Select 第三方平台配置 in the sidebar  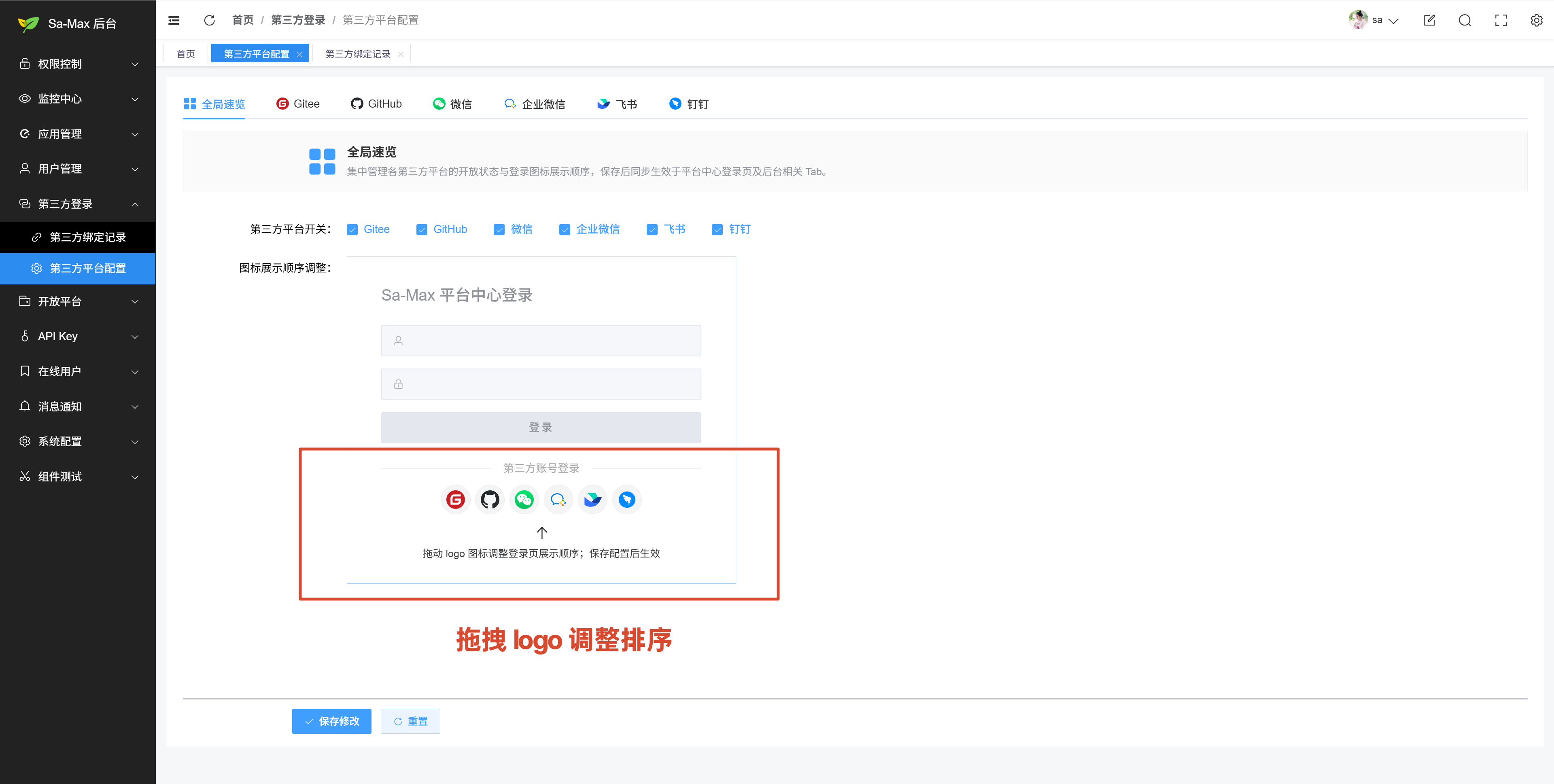78,268
